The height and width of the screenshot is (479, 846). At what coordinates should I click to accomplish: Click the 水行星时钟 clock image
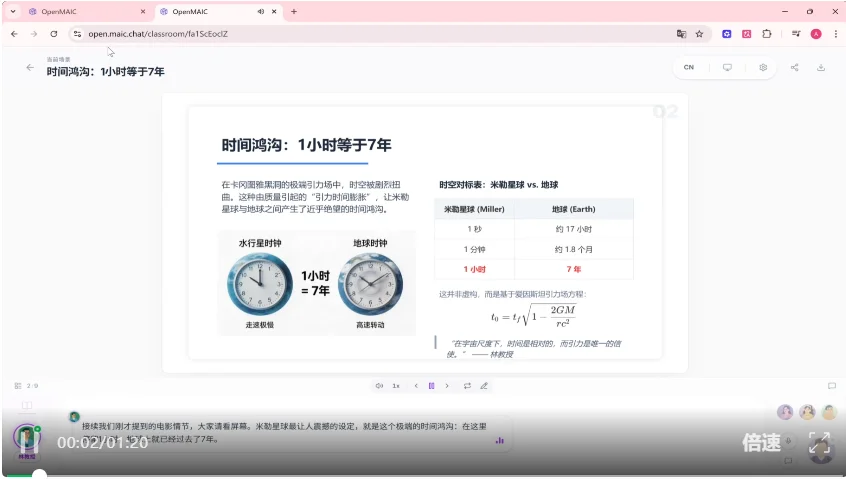[x=260, y=284]
